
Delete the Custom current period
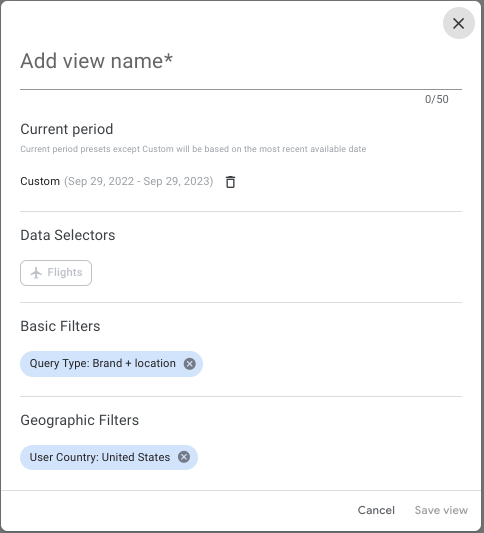tap(230, 182)
